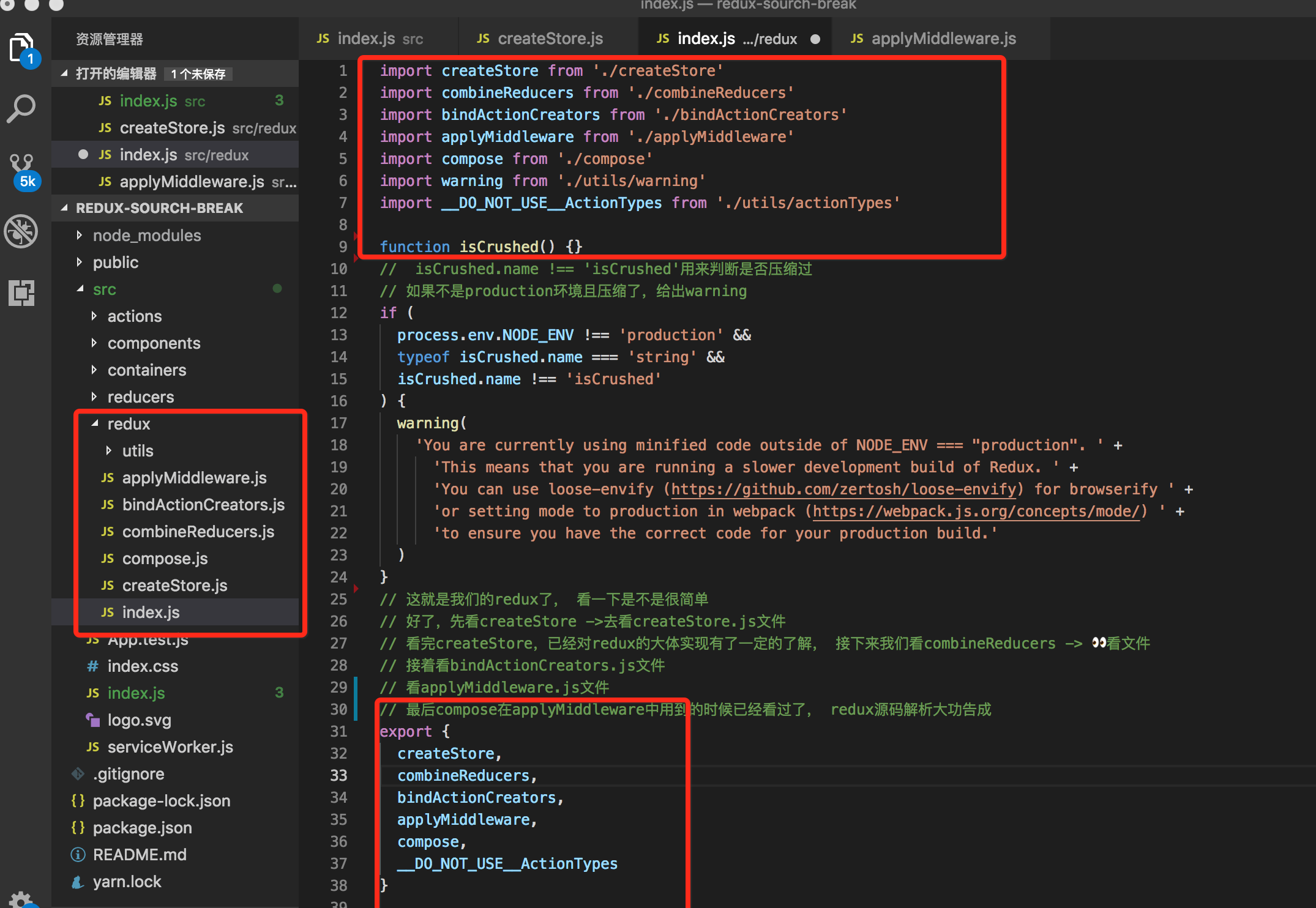
Task: Click the JS icon of serviceWorker.js
Action: coord(93,747)
